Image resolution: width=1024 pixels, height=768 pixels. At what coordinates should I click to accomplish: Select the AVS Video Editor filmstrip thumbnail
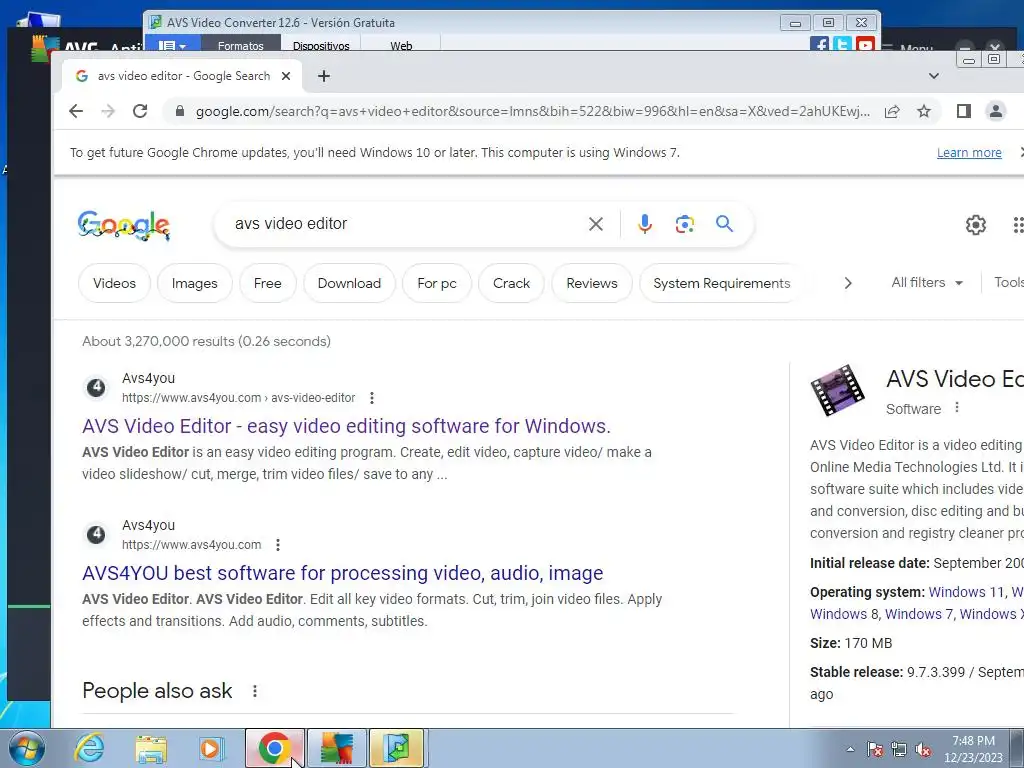837,390
